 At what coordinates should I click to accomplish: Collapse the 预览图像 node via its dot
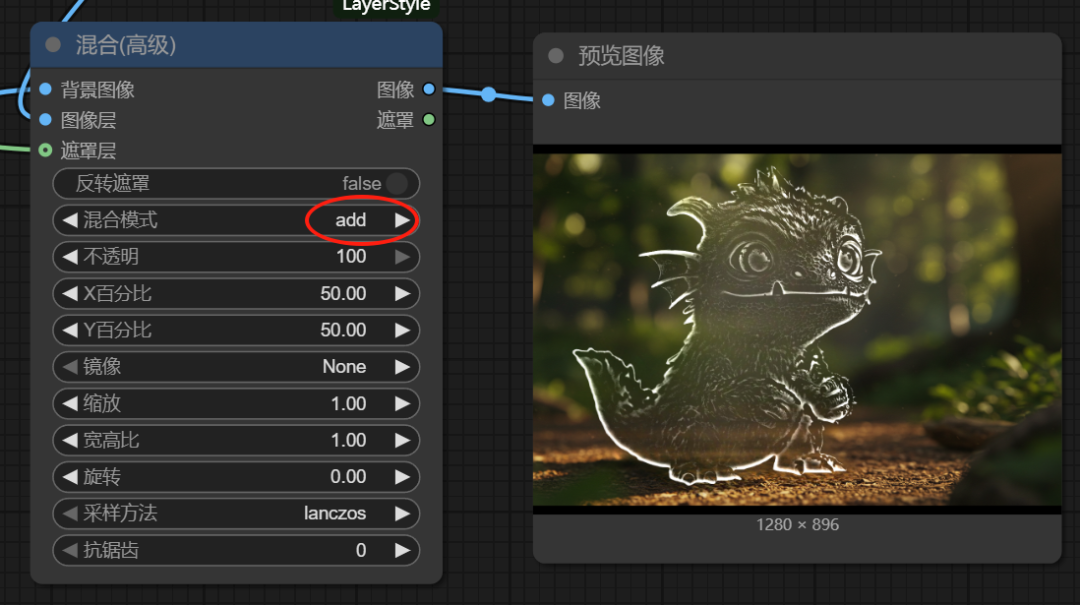pos(556,56)
